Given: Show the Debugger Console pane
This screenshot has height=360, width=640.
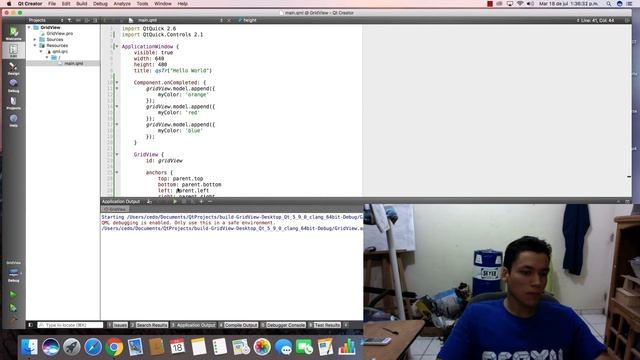Looking at the screenshot, I should 283,325.
